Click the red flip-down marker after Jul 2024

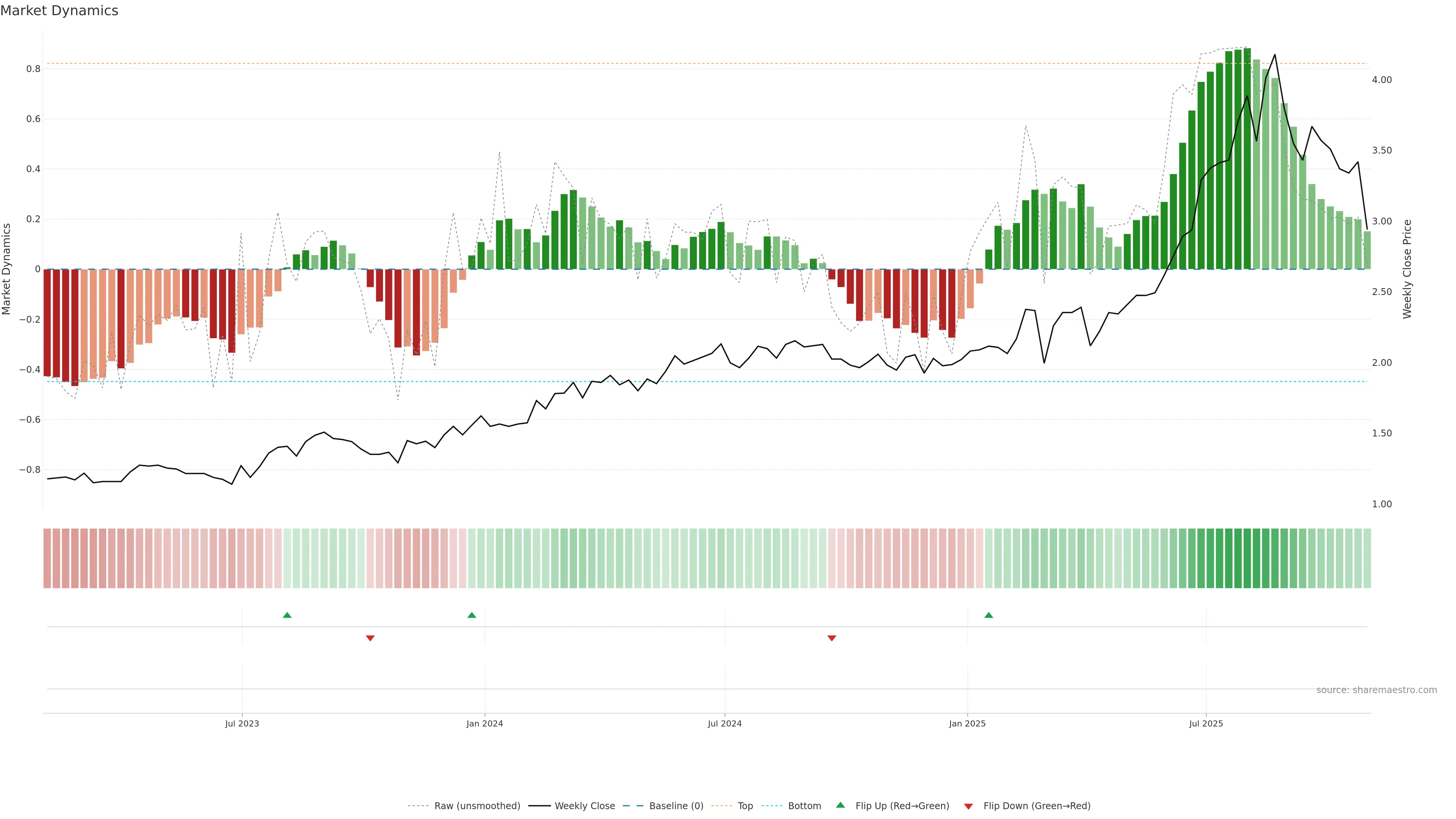click(x=832, y=638)
